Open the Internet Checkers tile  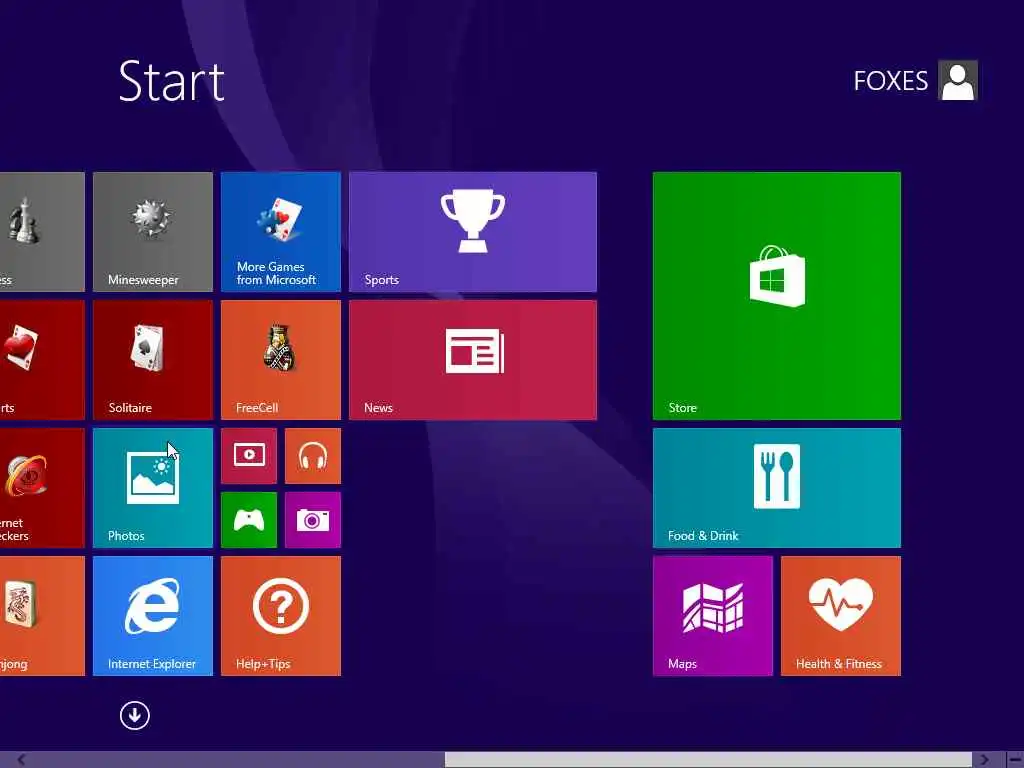42,488
